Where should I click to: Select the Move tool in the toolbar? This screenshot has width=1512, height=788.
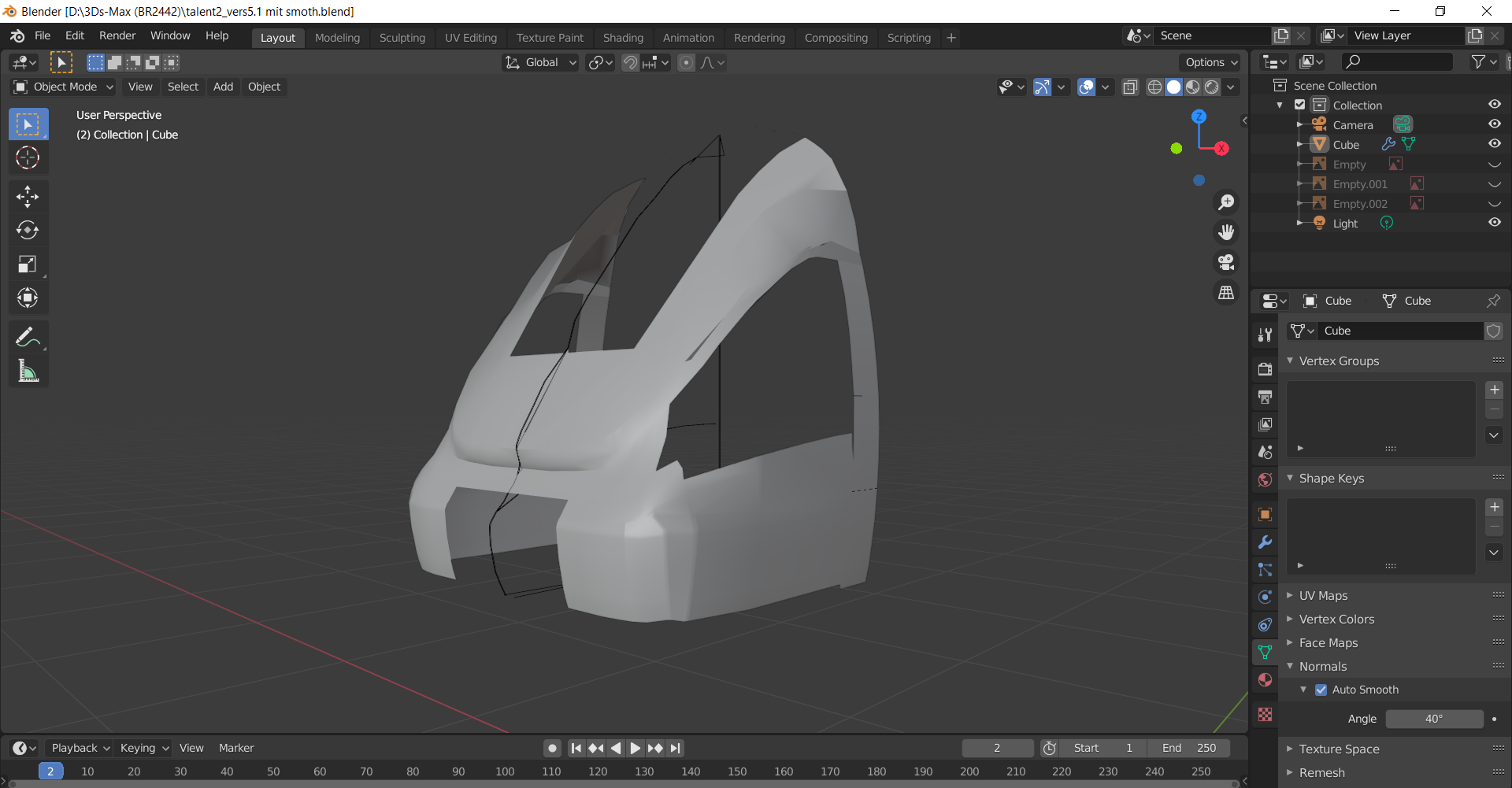(28, 196)
